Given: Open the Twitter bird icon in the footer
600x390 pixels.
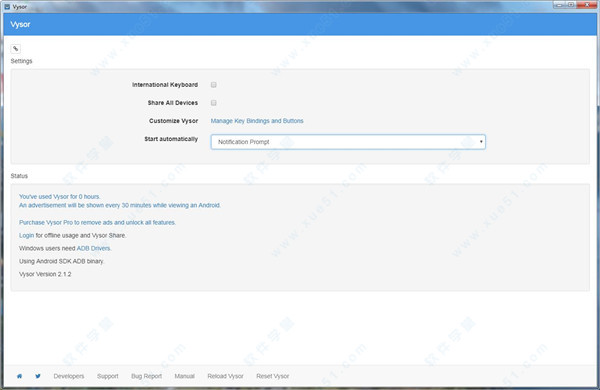Looking at the screenshot, I should [x=38, y=376].
